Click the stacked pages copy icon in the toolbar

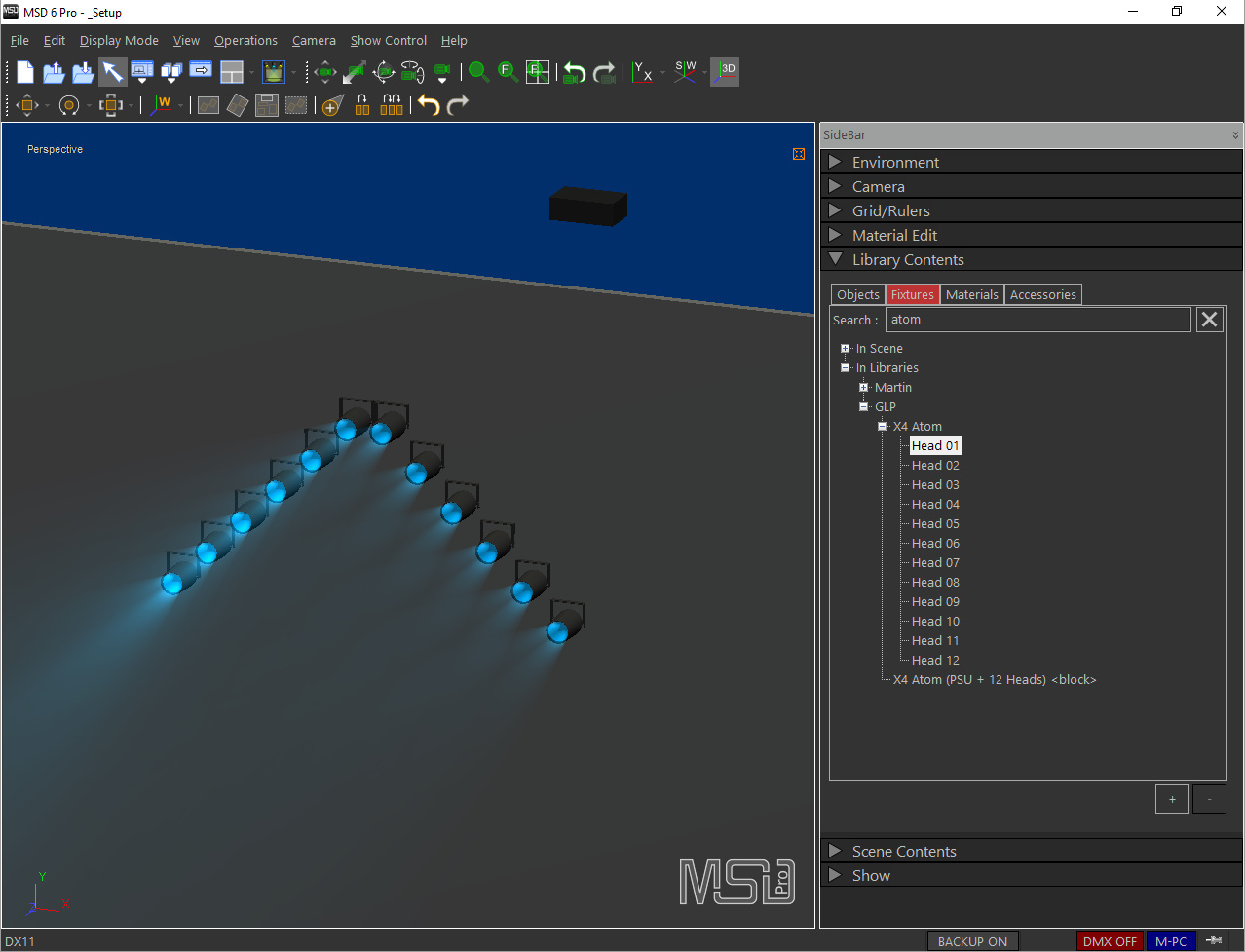(171, 72)
